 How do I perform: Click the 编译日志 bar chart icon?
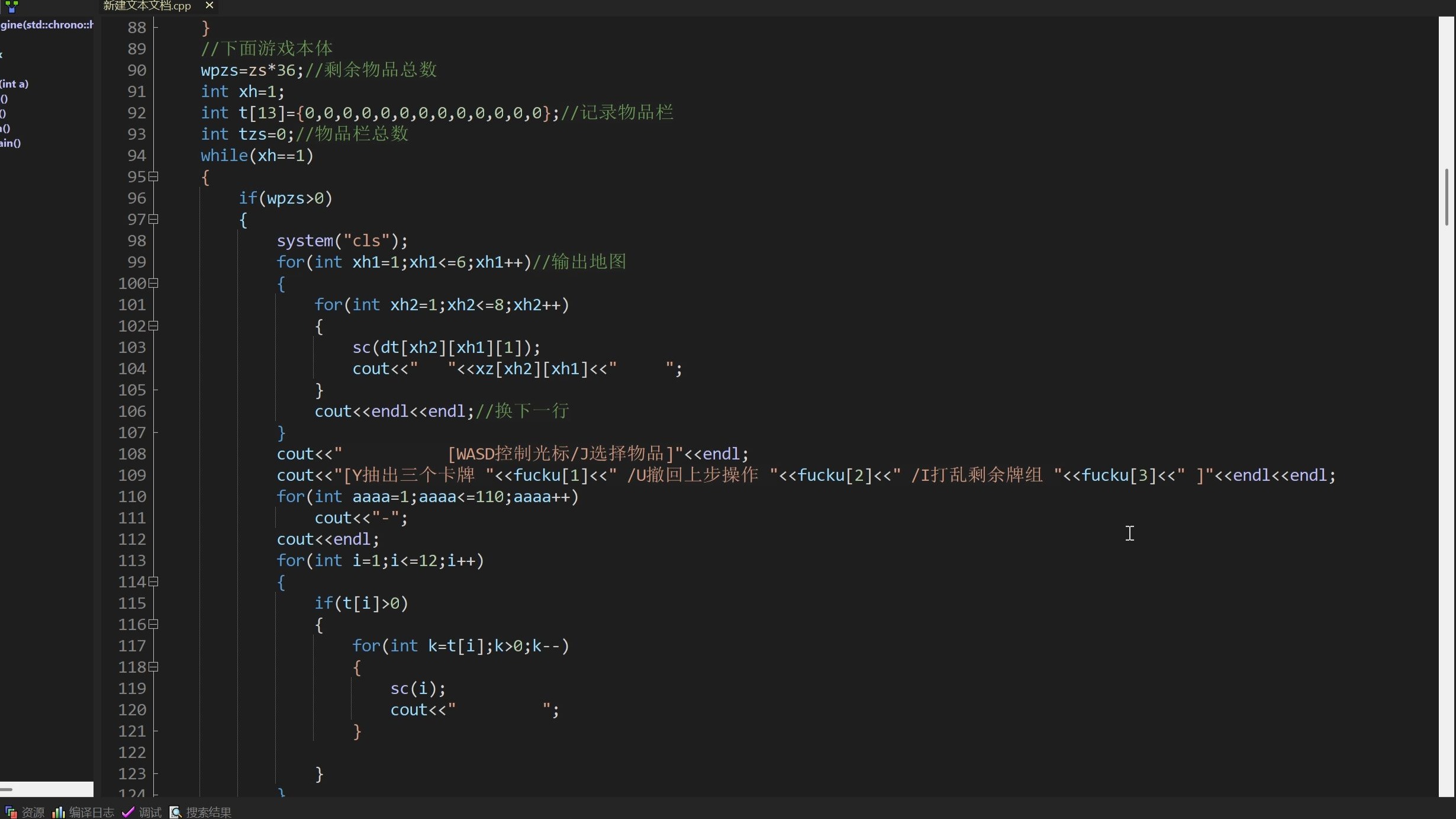click(58, 812)
